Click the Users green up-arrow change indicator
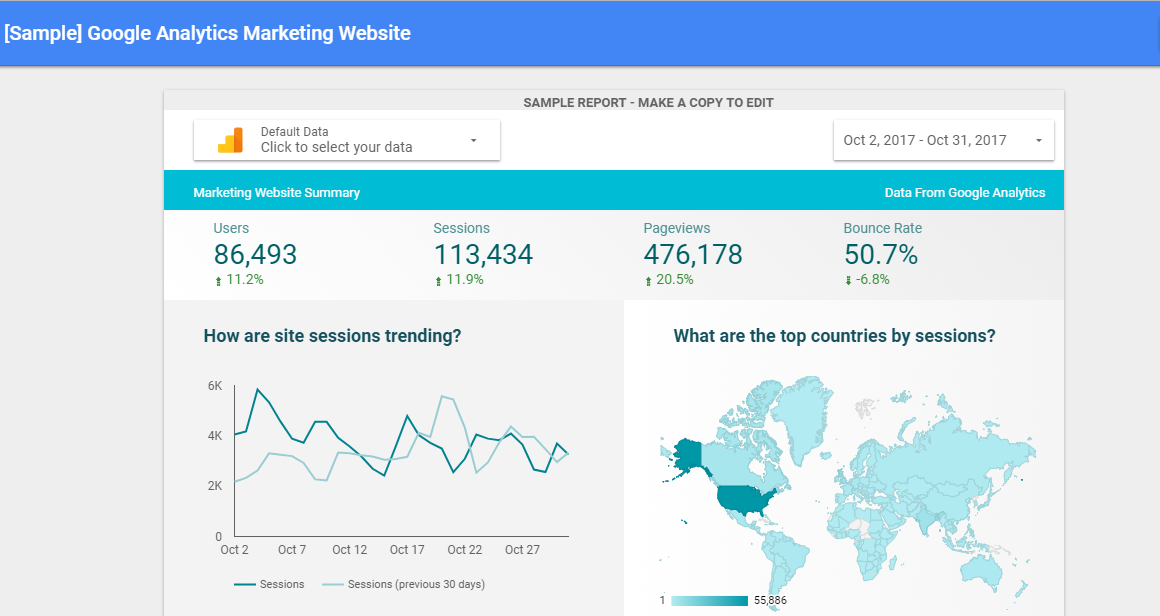The width and height of the screenshot is (1160, 616). click(x=218, y=281)
